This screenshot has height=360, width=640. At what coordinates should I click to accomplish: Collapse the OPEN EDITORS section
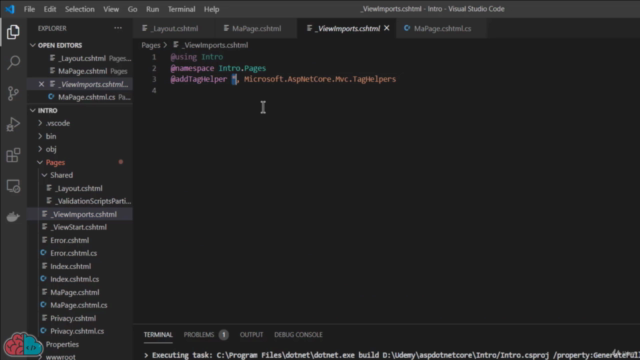point(80,45)
